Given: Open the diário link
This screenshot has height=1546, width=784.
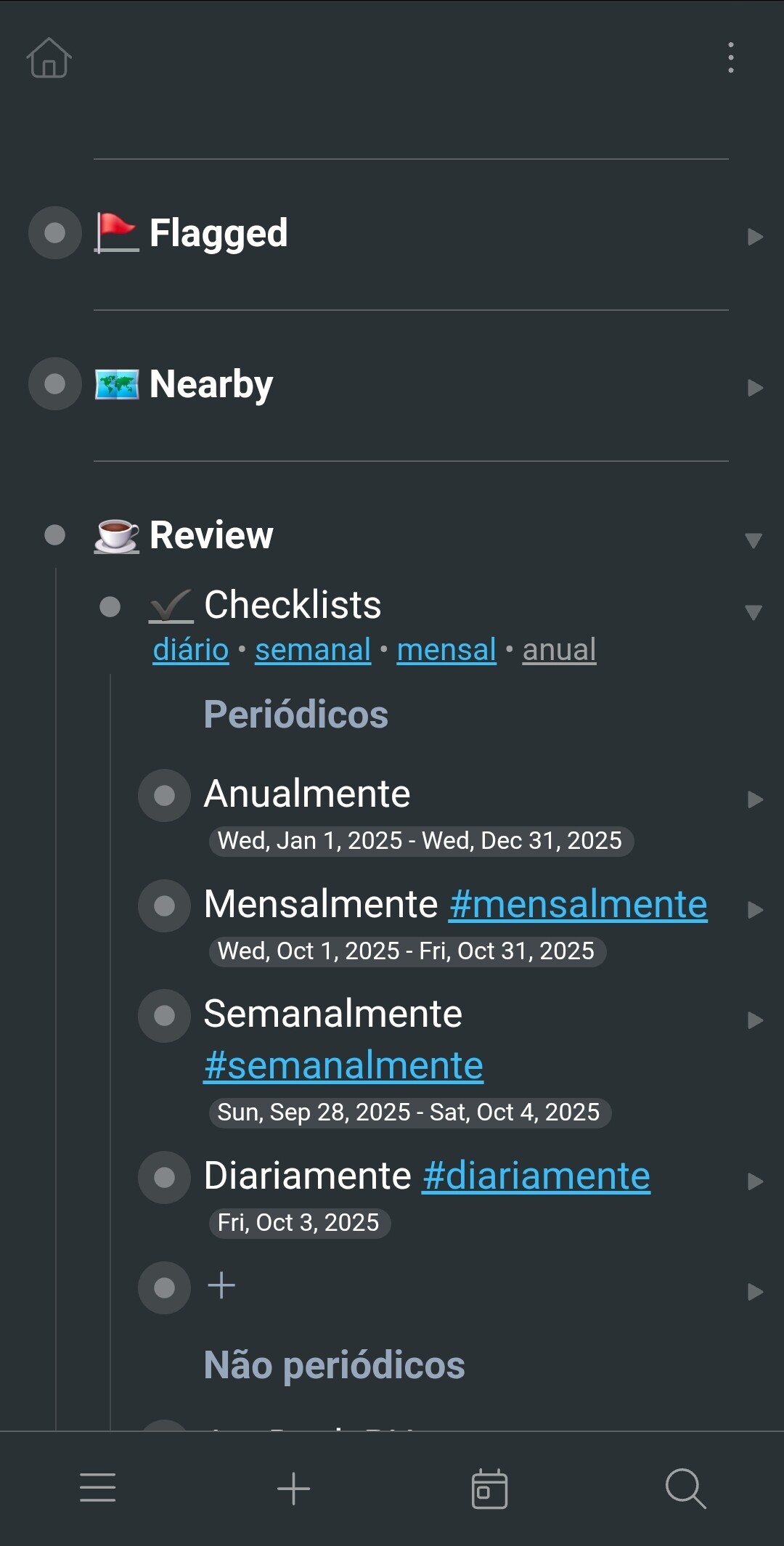Looking at the screenshot, I should [191, 650].
